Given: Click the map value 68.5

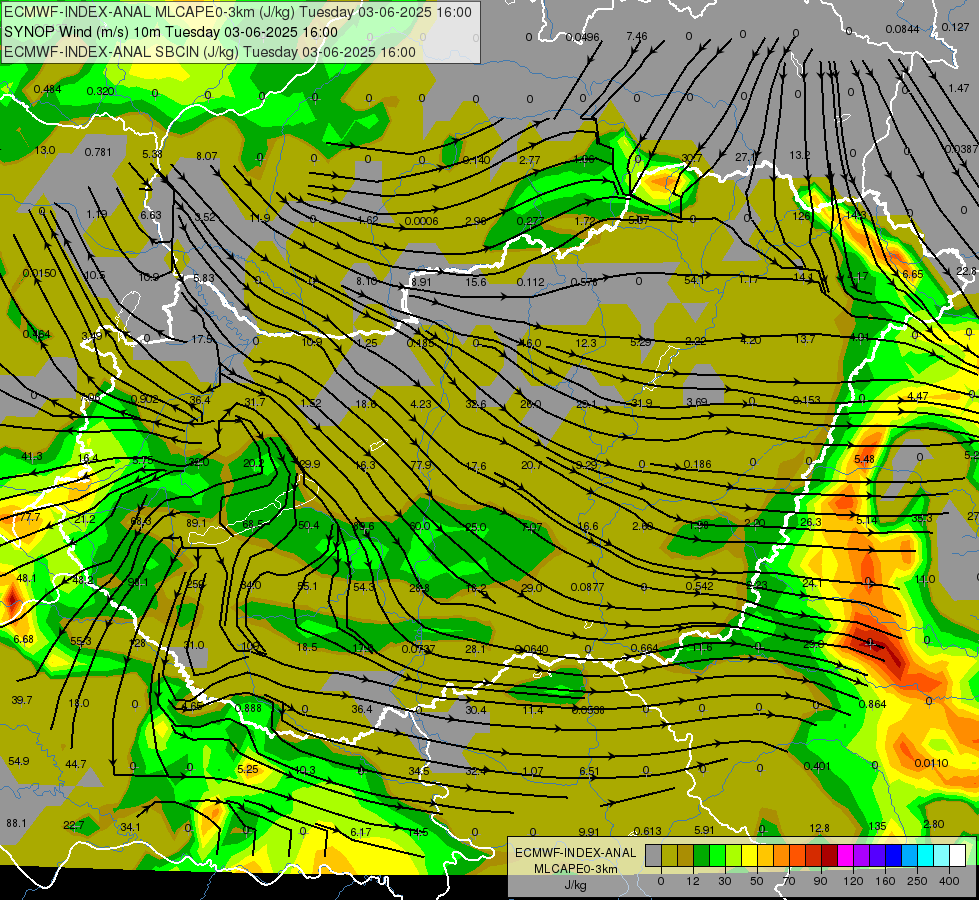Looking at the screenshot, I should (x=253, y=525).
